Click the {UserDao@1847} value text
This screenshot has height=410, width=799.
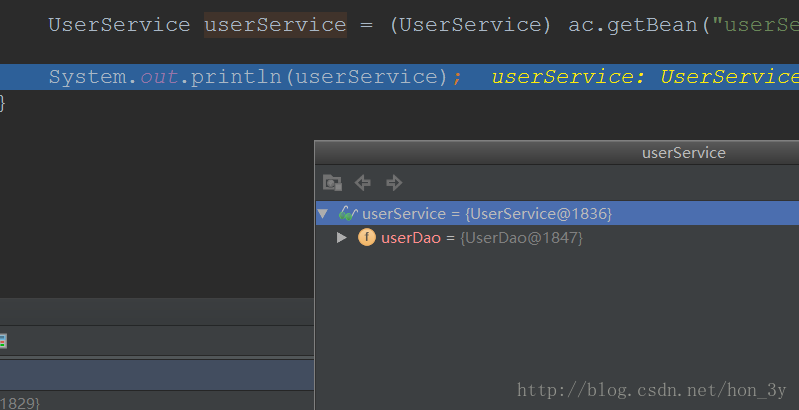click(x=521, y=238)
